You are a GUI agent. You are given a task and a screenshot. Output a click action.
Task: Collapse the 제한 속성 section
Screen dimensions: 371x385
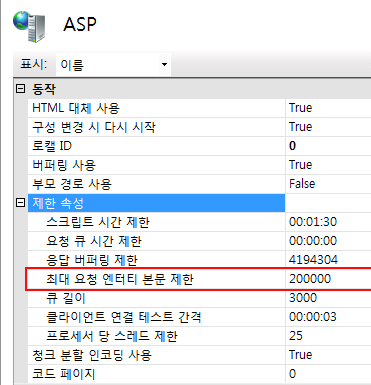pos(21,203)
